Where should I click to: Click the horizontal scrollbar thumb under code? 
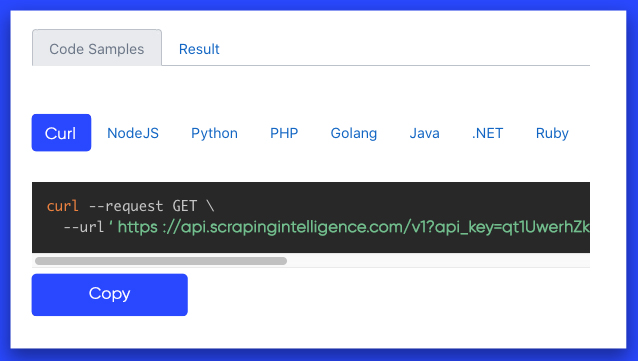161,261
